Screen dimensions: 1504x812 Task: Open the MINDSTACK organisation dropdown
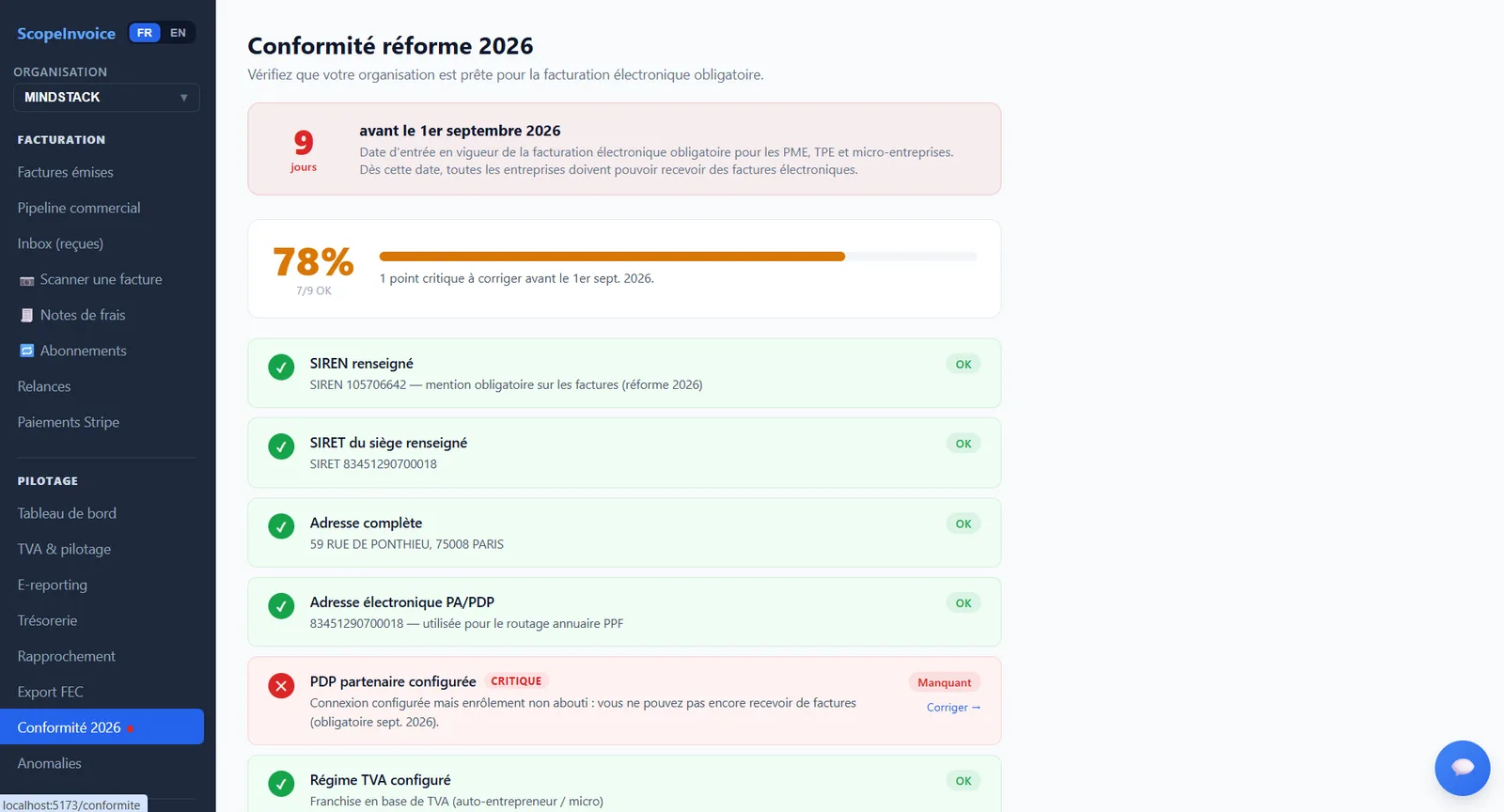[x=106, y=98]
